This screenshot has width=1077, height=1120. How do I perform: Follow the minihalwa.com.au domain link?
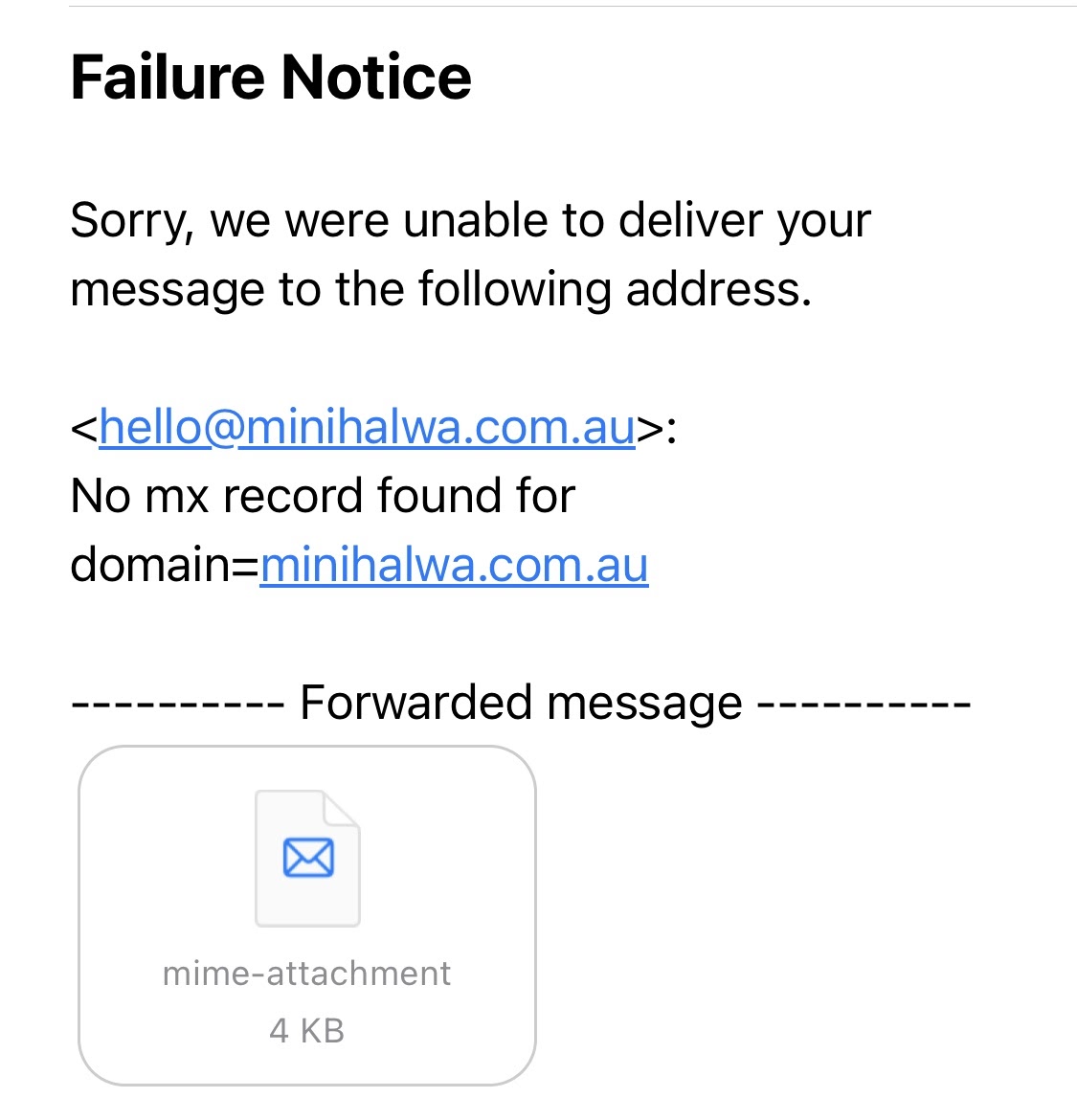tap(454, 565)
